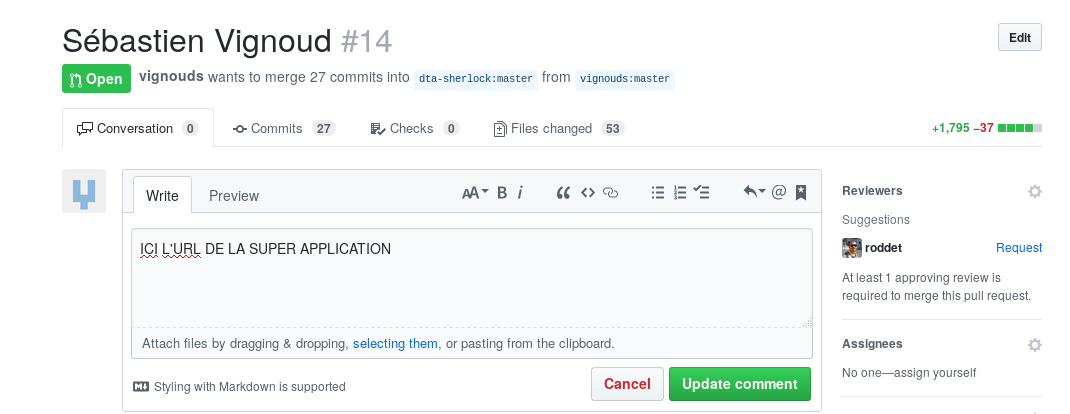Open the saved replies dropdown
This screenshot has width=1070, height=414.
pos(754,193)
